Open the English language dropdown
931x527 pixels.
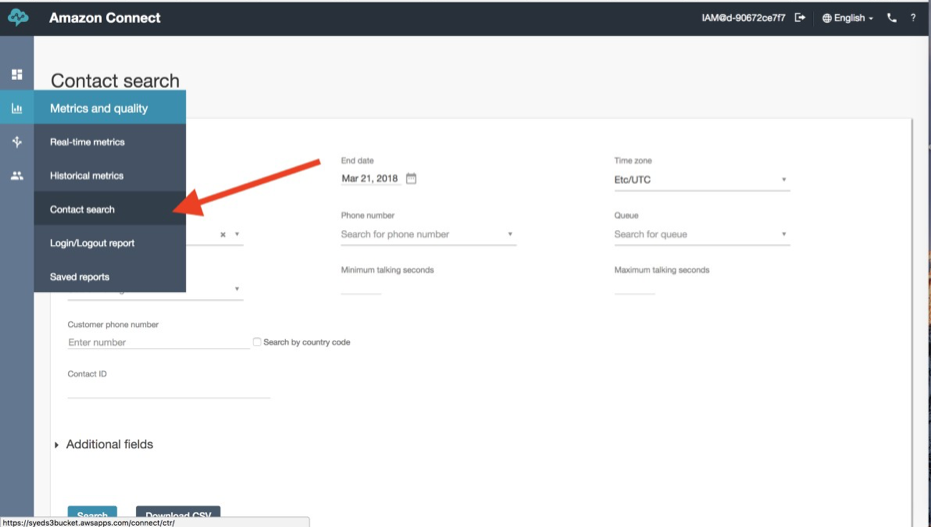tap(847, 18)
